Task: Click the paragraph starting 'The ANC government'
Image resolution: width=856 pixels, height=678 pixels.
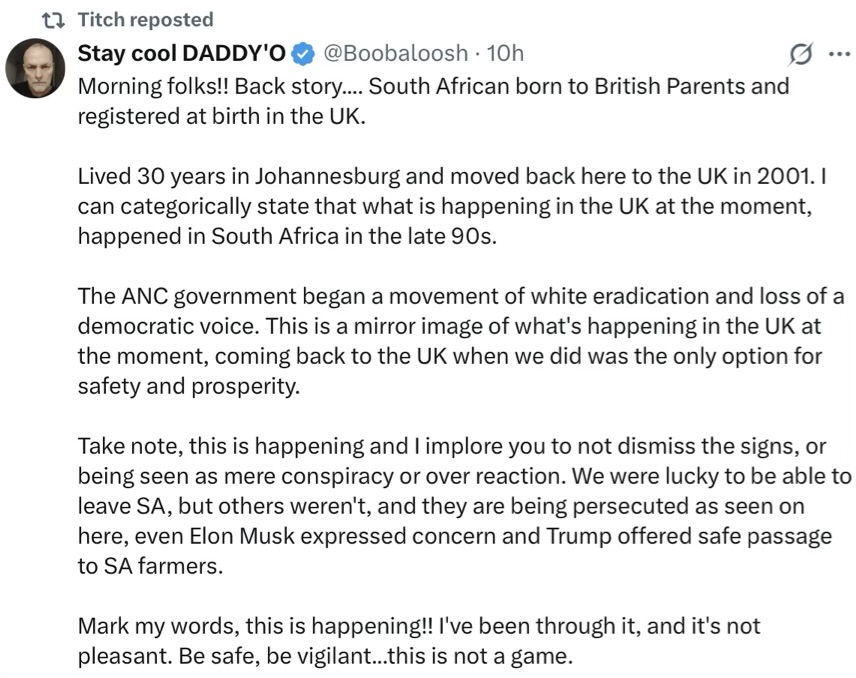Action: coord(461,341)
